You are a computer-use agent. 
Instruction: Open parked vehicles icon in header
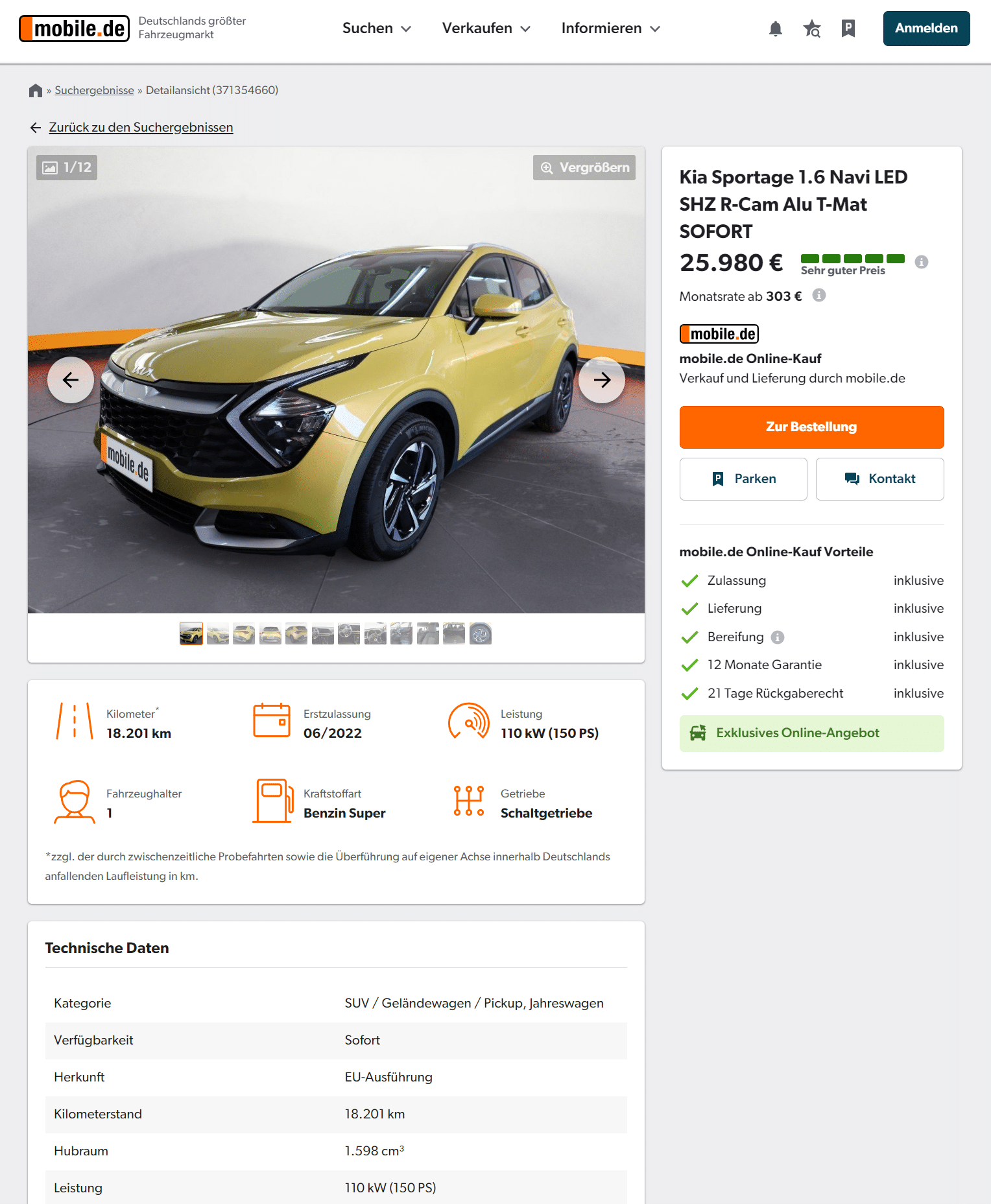pos(848,29)
